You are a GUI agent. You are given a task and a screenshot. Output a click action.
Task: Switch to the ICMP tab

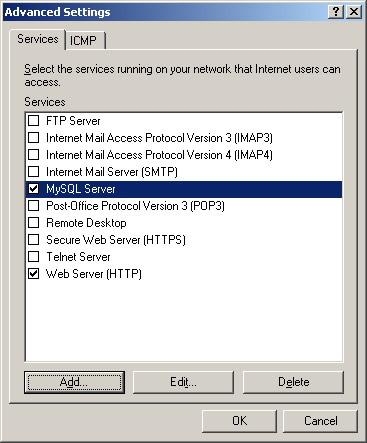click(x=85, y=41)
